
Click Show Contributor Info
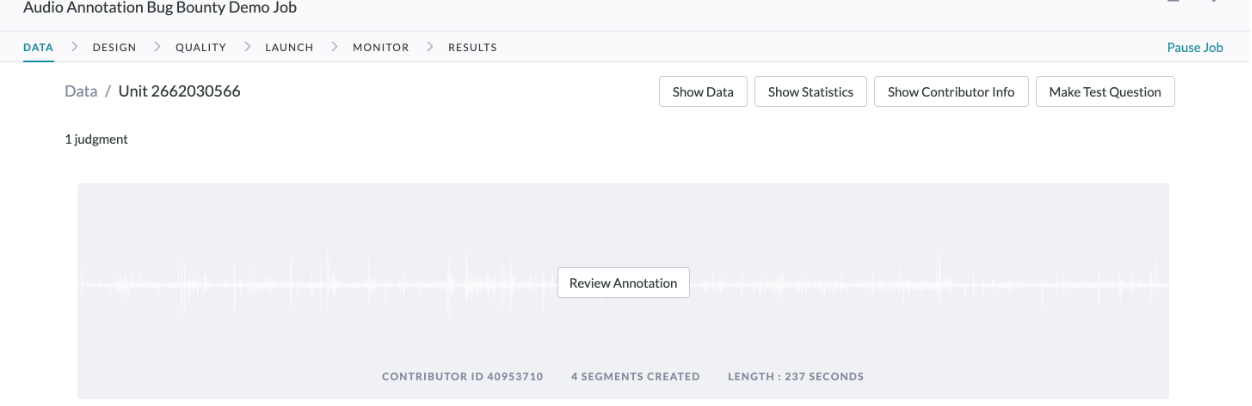(x=951, y=92)
